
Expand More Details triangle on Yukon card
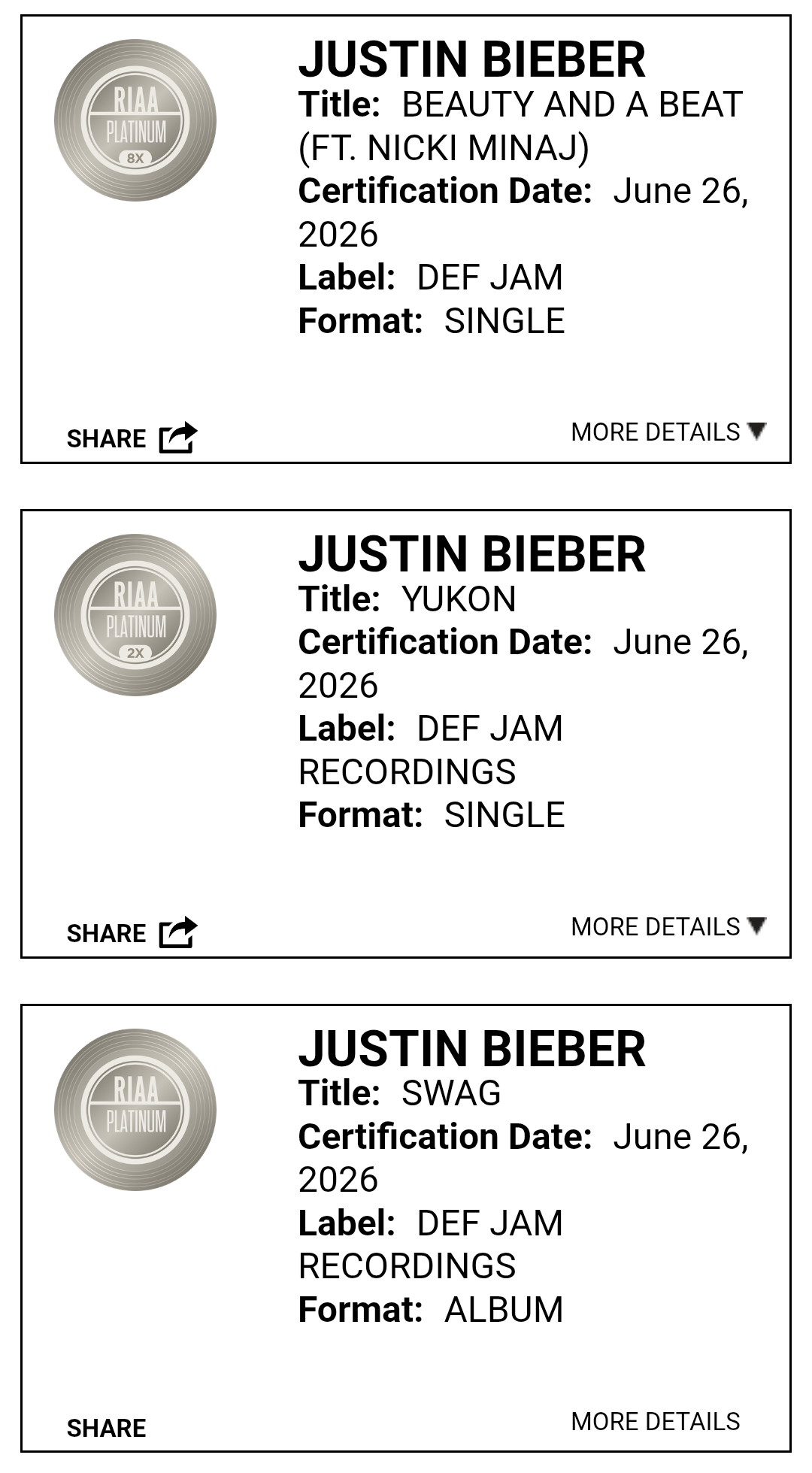tap(757, 926)
